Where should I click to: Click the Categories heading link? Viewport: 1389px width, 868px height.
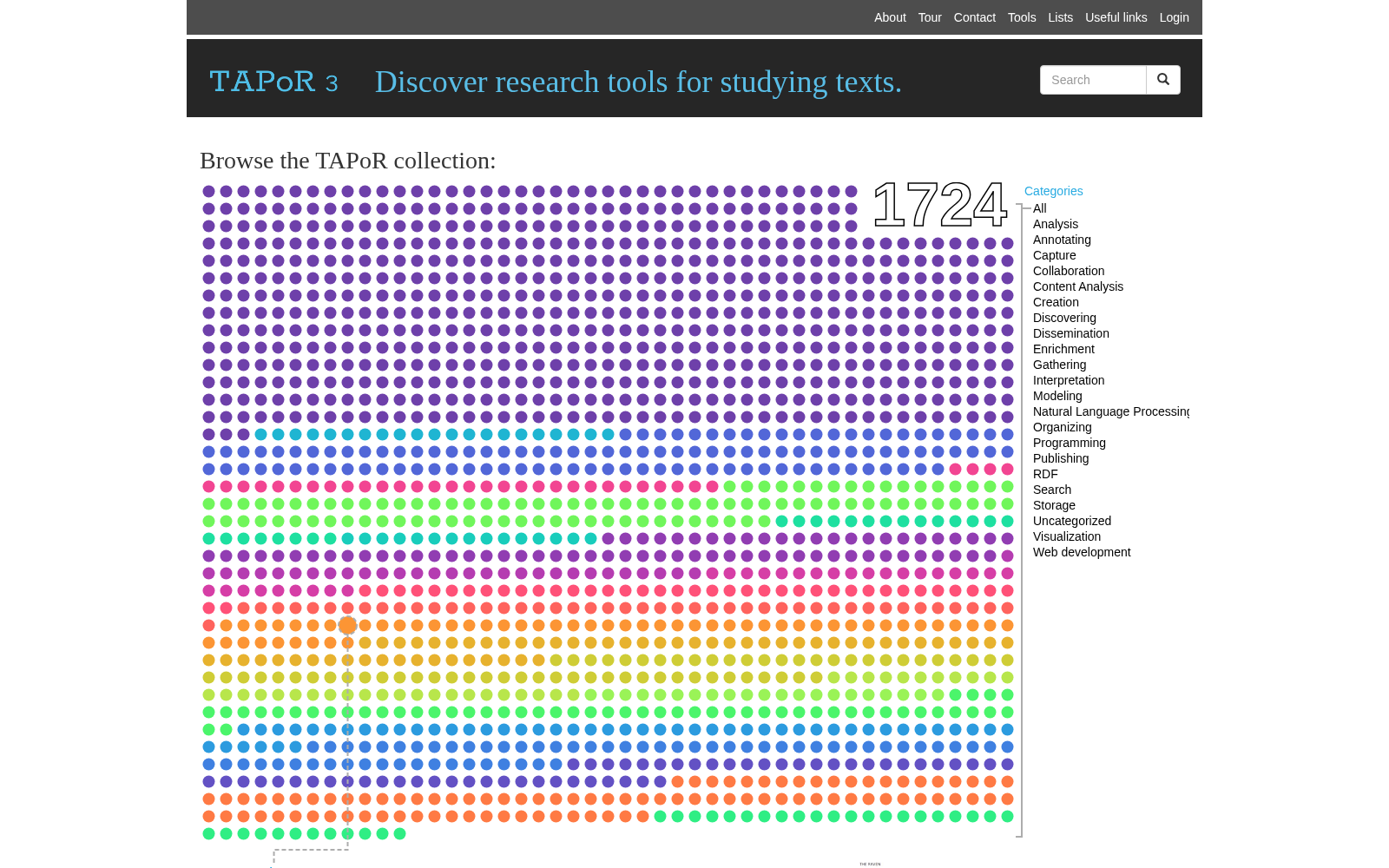click(x=1053, y=191)
